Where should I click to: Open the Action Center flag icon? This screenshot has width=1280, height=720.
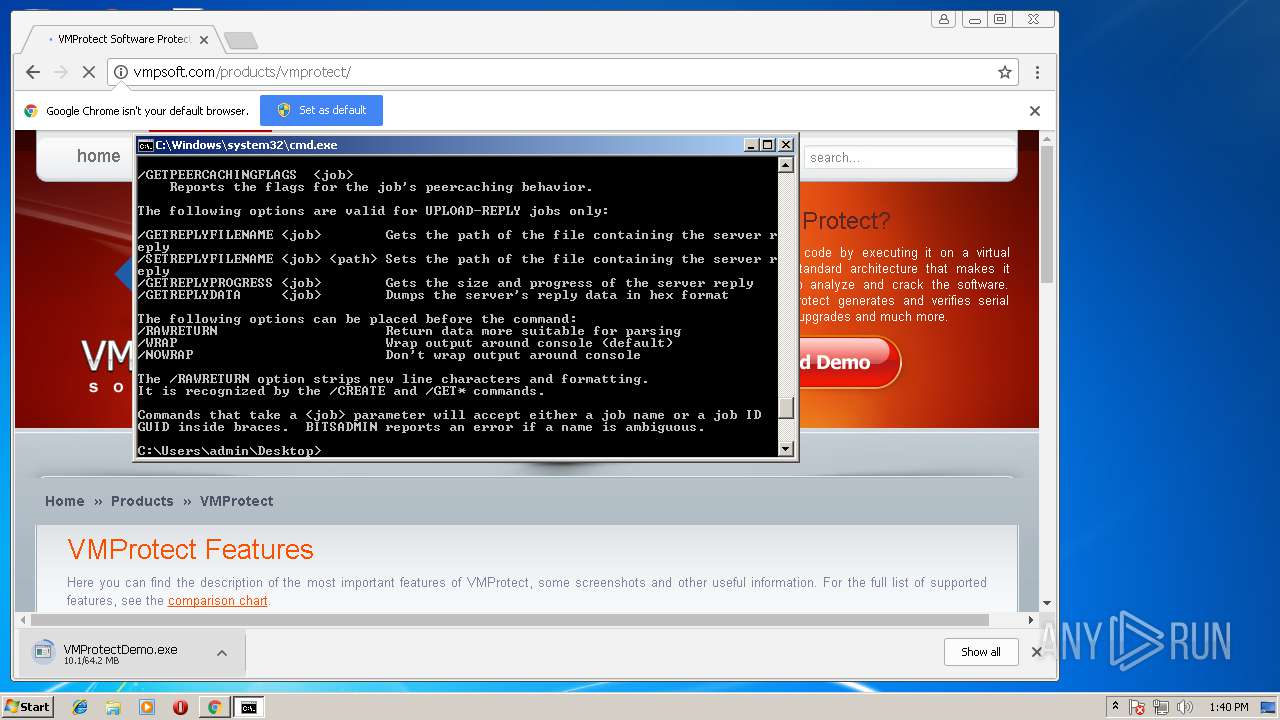click(1137, 707)
